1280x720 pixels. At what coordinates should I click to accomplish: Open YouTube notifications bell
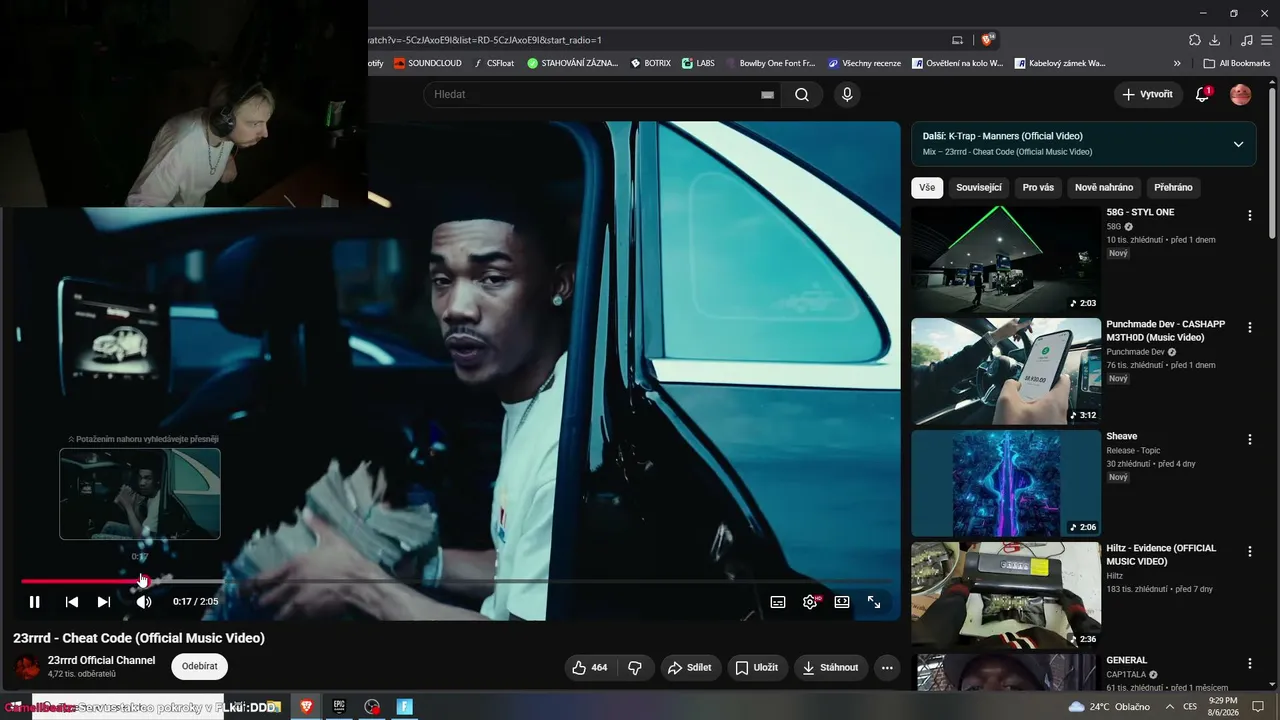point(1203,94)
